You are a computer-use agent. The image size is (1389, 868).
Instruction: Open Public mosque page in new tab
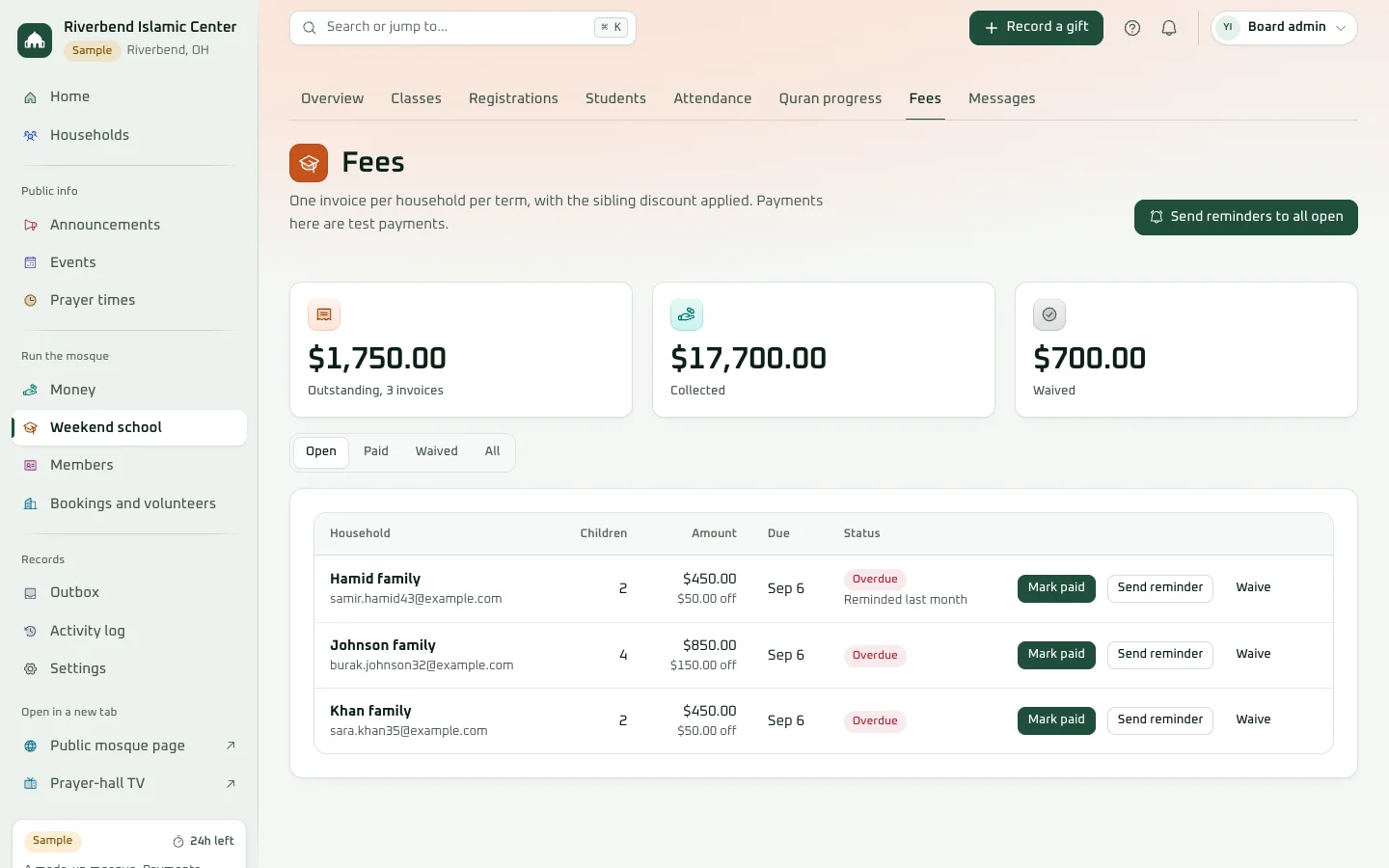click(129, 746)
